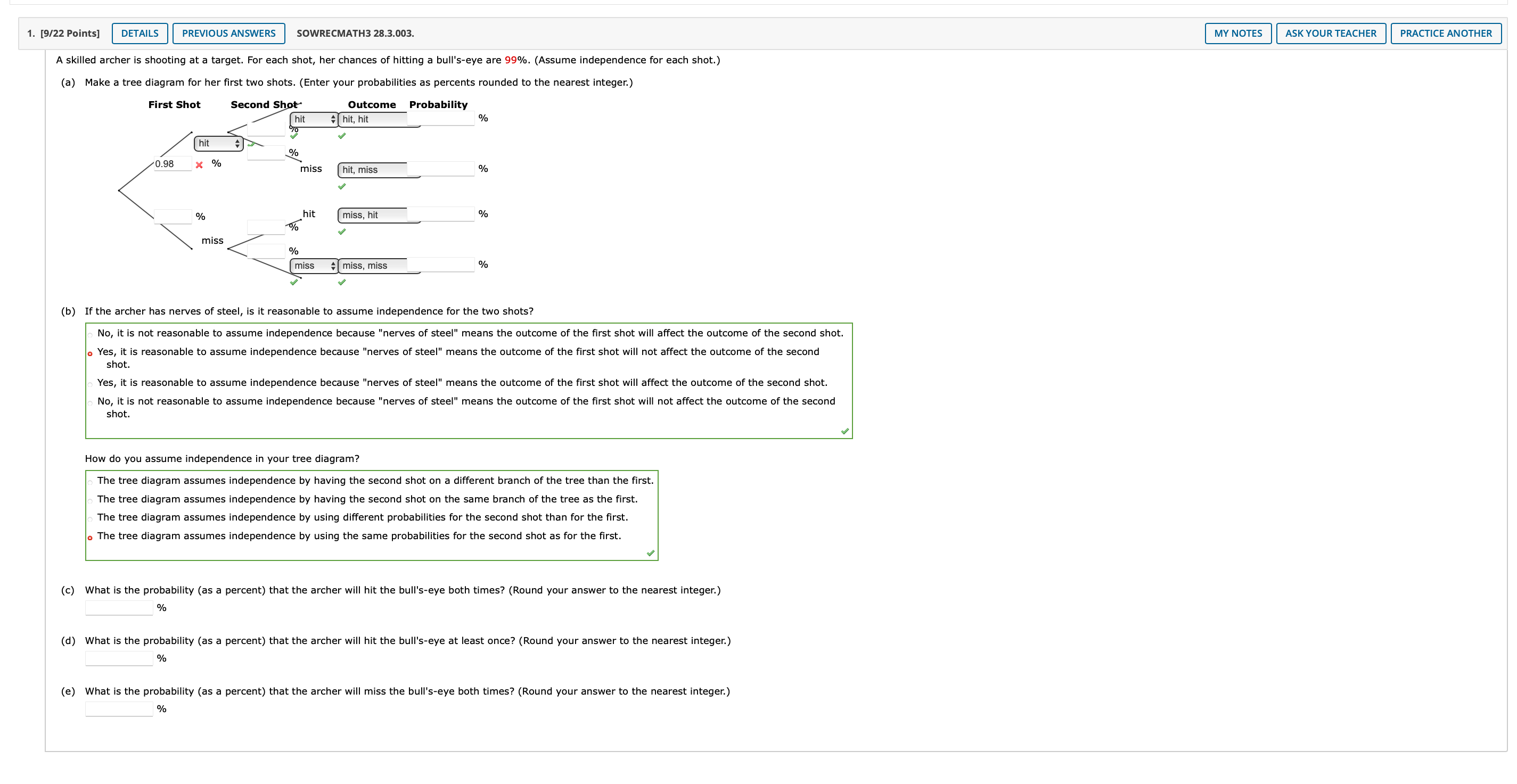The width and height of the screenshot is (1517, 784).
Task: Click the green checkmark below the miss second-shot dropdown
Action: pyautogui.click(x=294, y=283)
